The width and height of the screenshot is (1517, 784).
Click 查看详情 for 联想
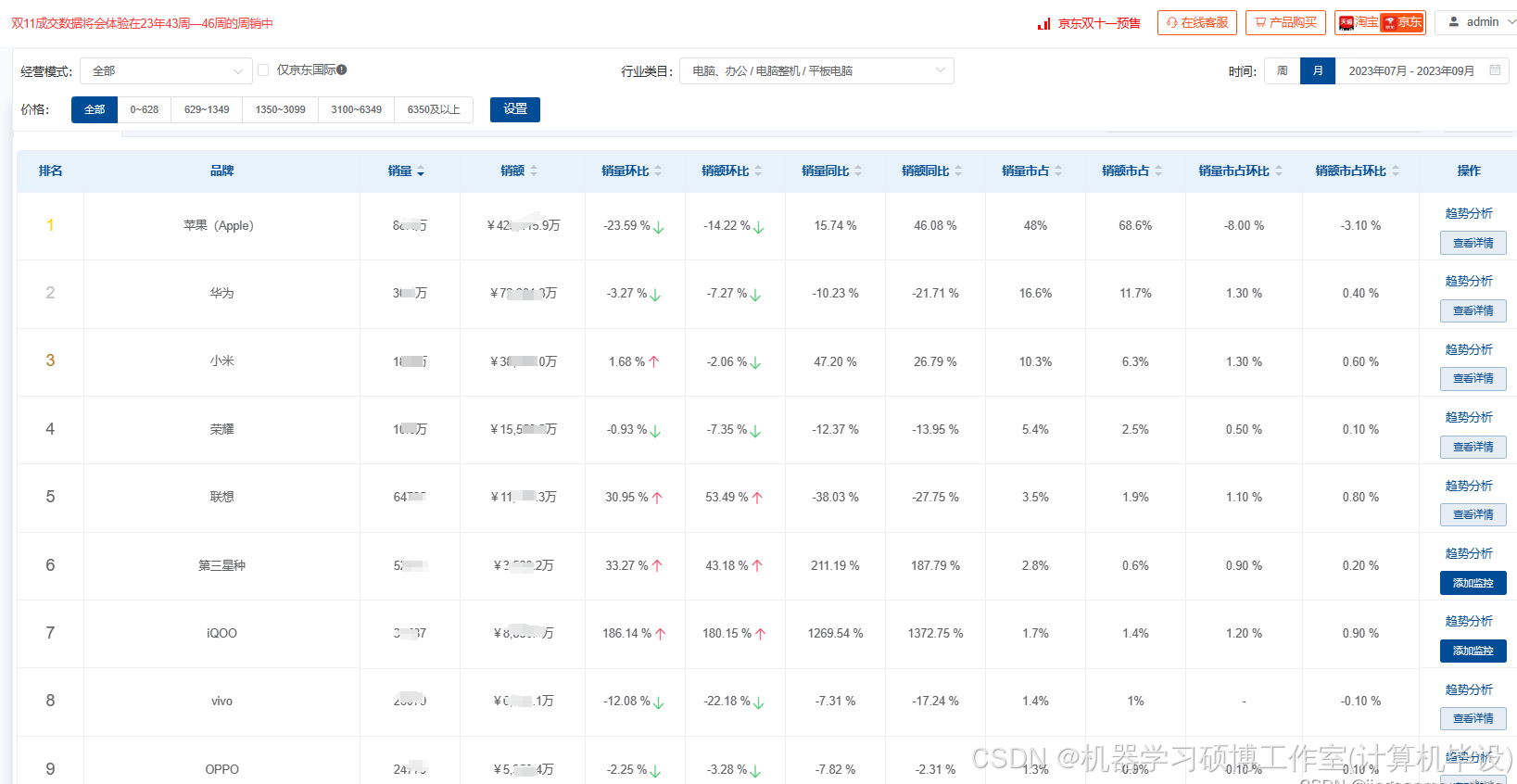1473,514
